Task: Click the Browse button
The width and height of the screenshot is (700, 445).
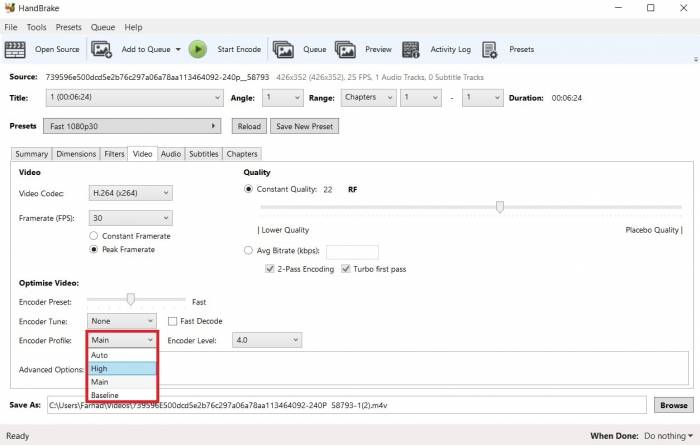Action: tap(672, 405)
